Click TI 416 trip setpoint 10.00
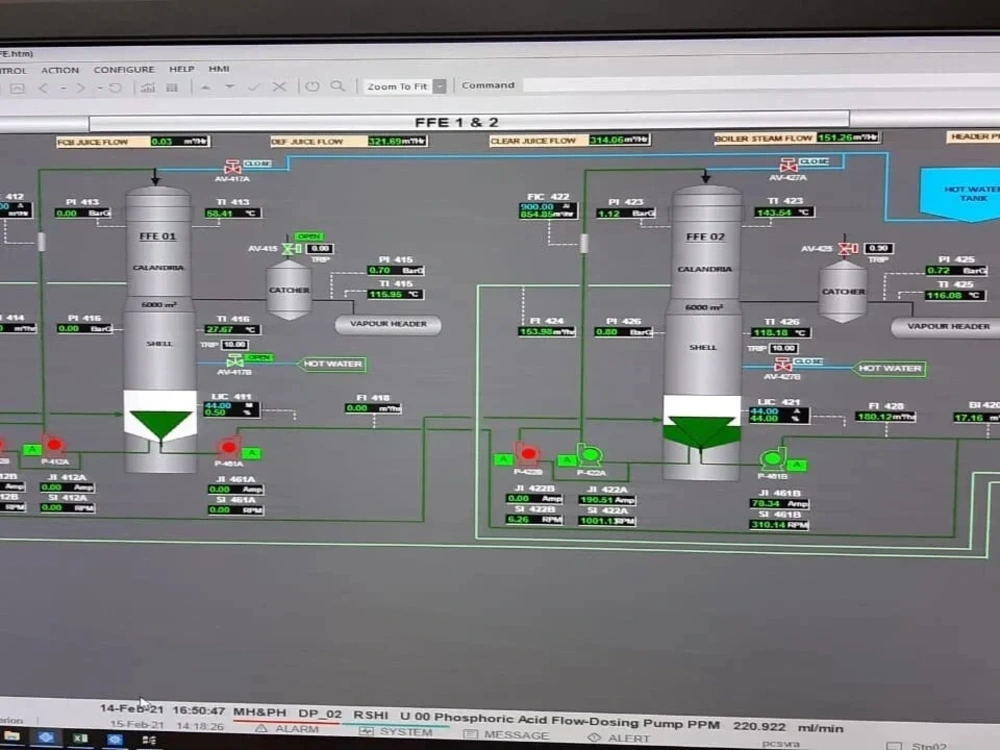 [235, 345]
